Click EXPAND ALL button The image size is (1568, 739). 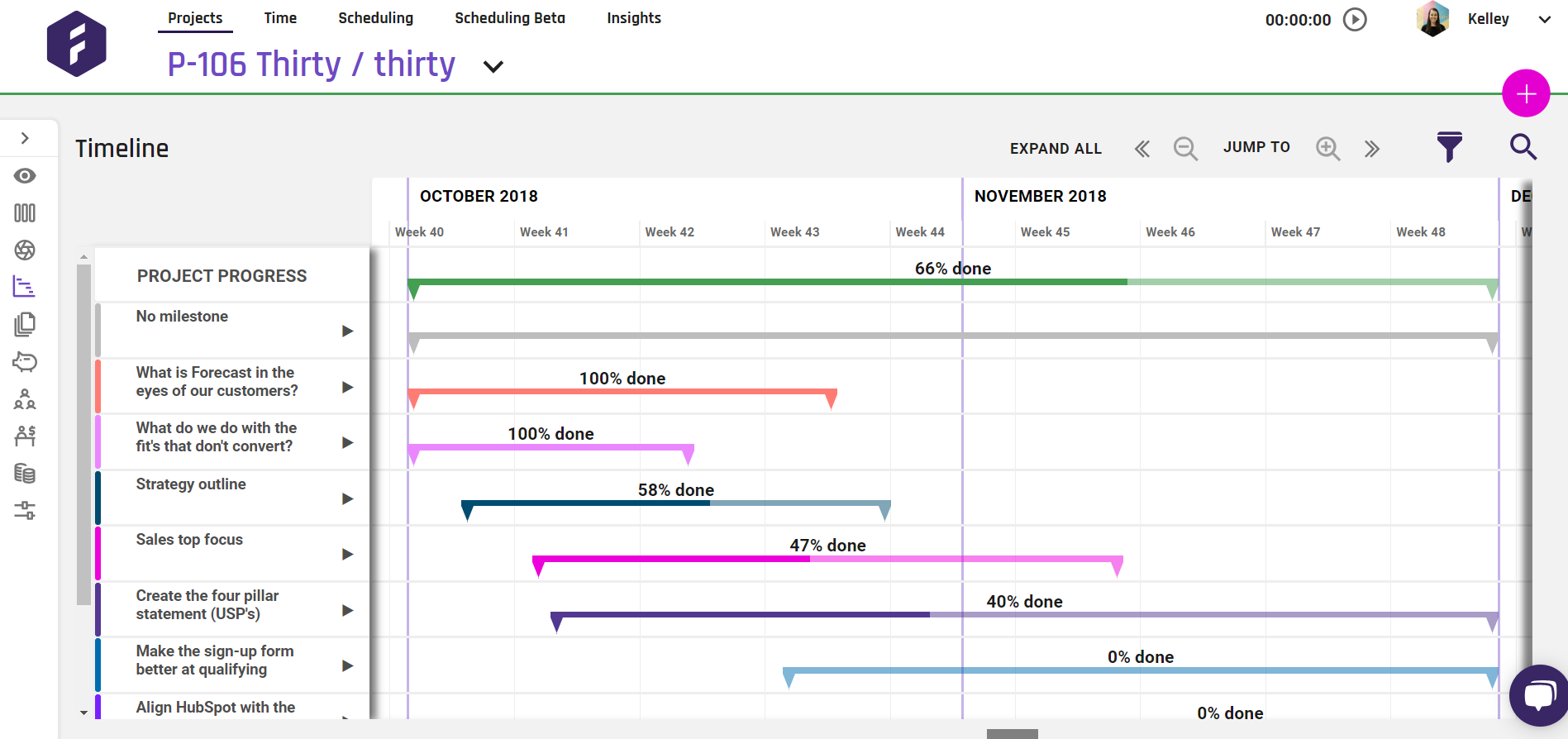(1056, 149)
